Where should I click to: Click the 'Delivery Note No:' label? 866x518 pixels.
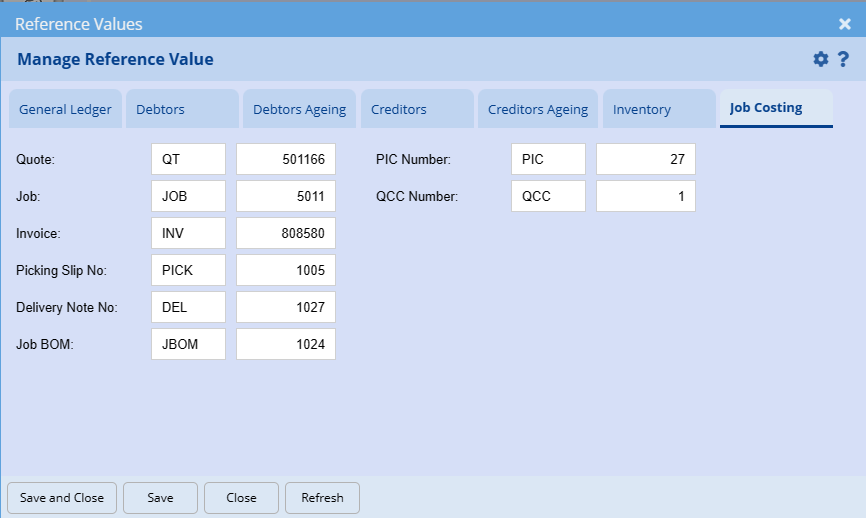pyautogui.click(x=67, y=308)
